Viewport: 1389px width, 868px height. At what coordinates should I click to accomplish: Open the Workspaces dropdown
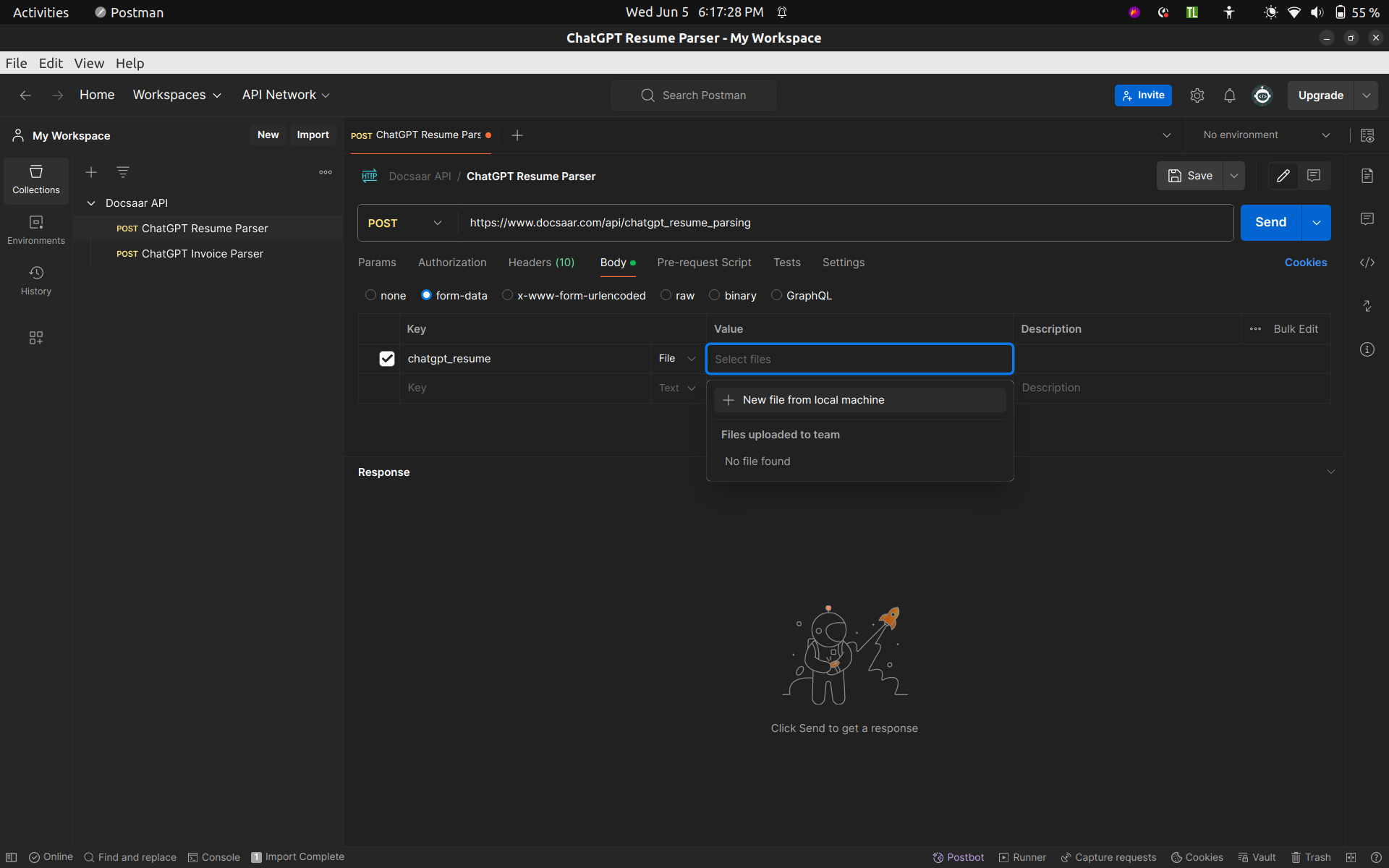(x=177, y=95)
